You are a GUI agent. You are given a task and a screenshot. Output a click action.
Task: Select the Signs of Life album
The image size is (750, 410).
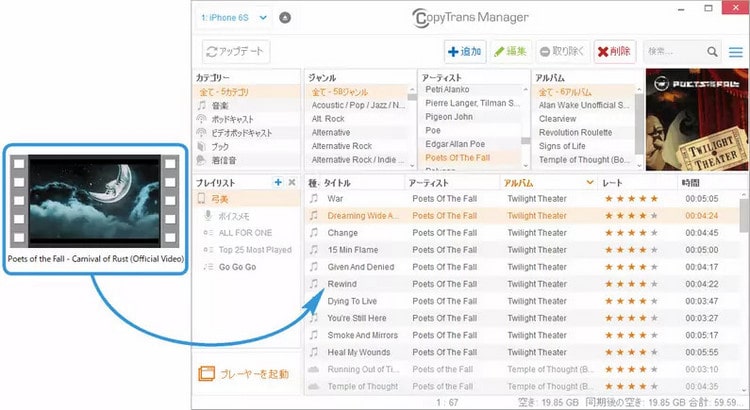(x=584, y=146)
